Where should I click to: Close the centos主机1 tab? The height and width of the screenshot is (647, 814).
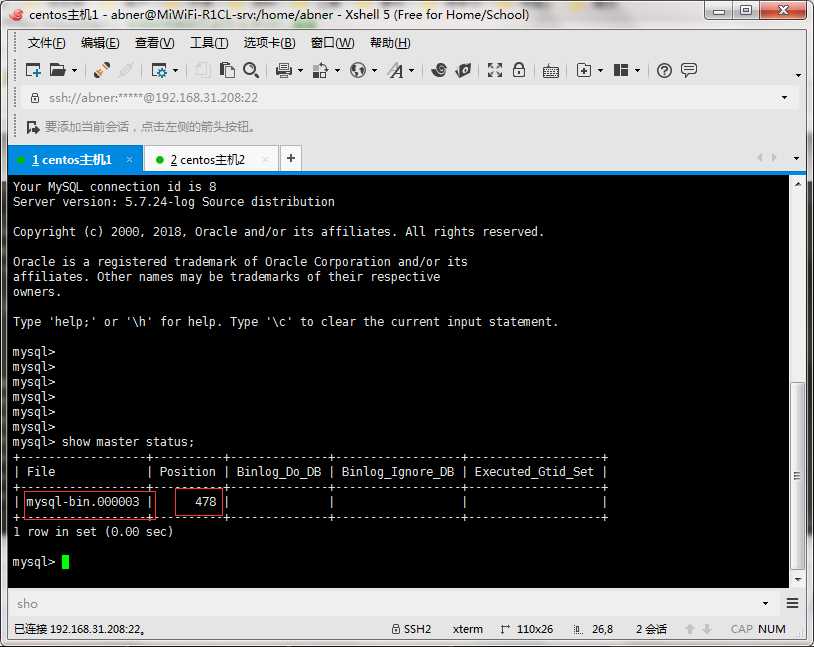pyautogui.click(x=129, y=160)
